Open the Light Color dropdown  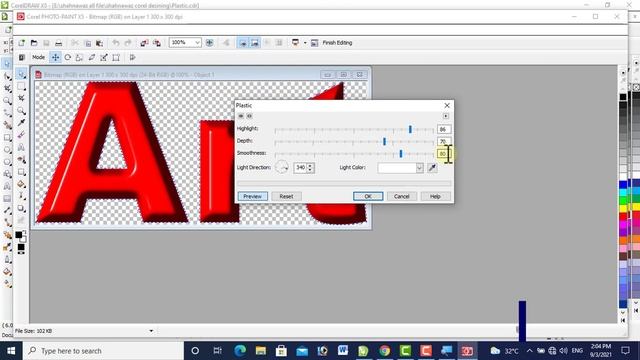(x=419, y=168)
